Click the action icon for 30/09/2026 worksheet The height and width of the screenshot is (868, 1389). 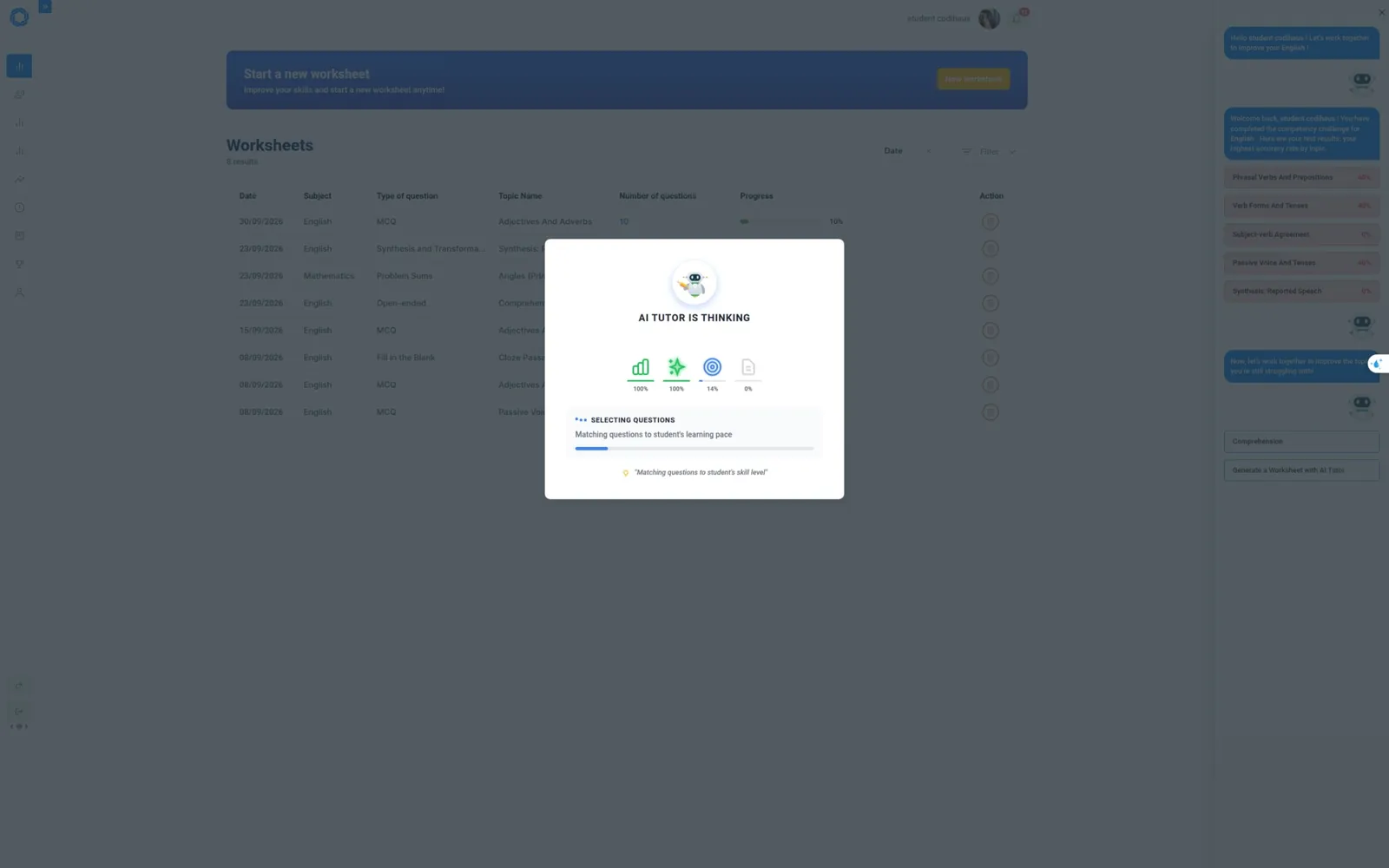click(990, 221)
